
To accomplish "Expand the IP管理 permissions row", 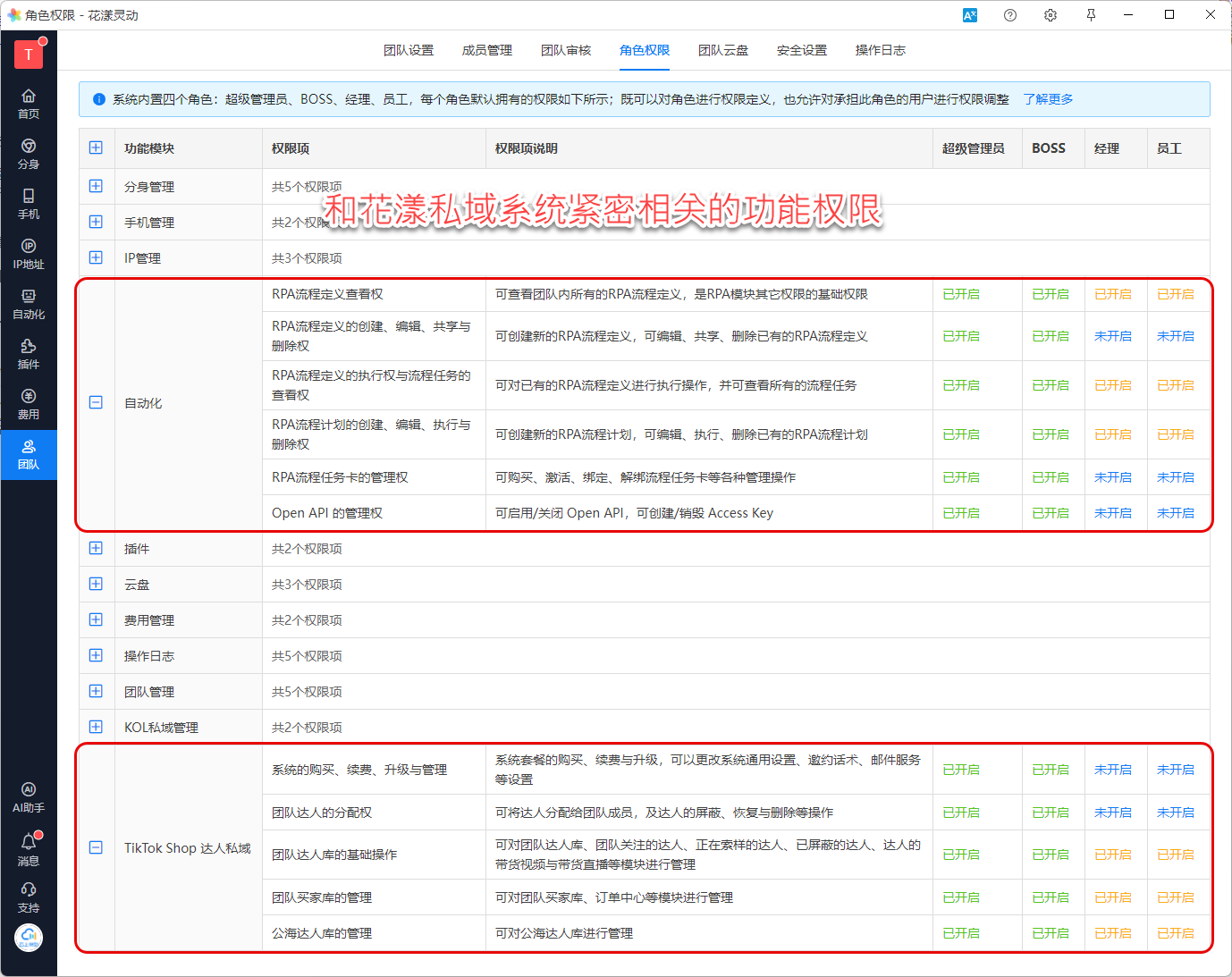I will click(x=96, y=257).
